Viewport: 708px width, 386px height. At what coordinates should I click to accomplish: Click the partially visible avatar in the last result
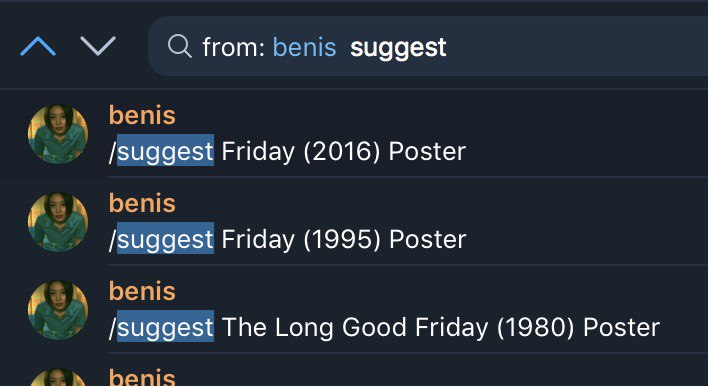(x=58, y=377)
